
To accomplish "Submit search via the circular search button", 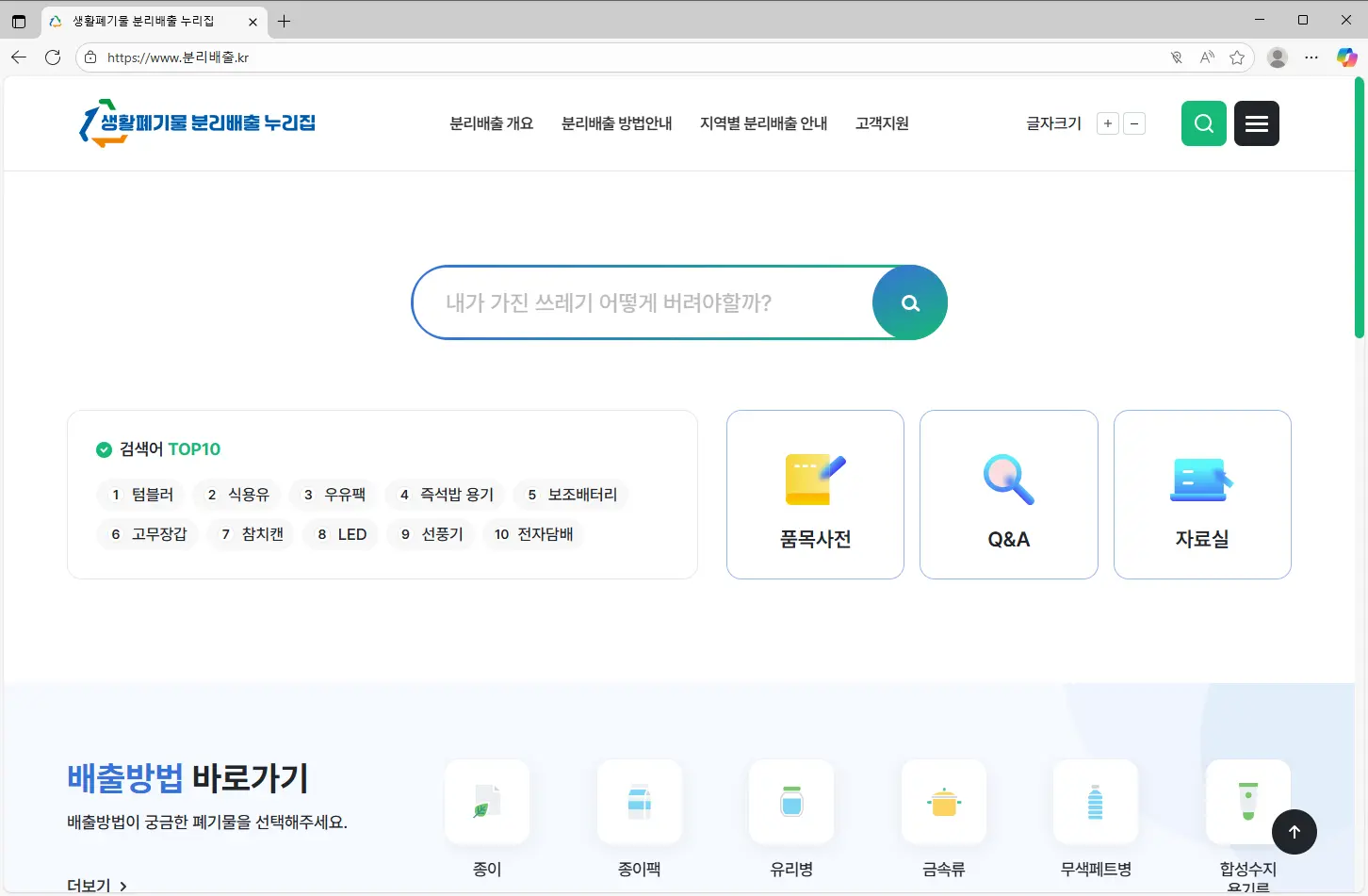I will point(909,302).
